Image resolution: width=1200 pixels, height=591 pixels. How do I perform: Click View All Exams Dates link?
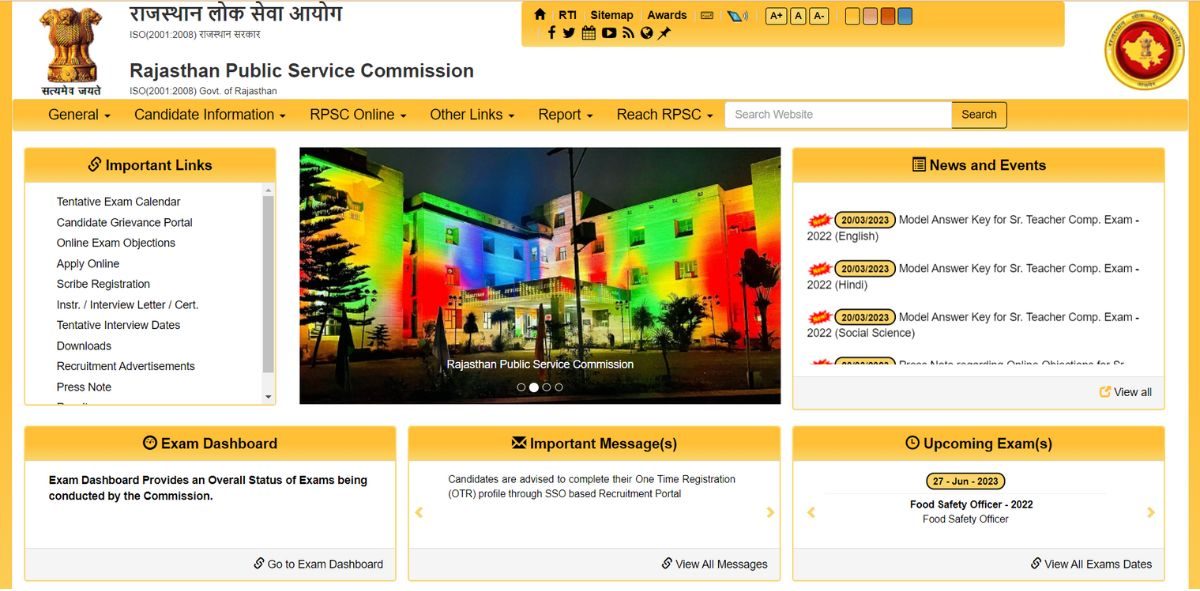point(1091,564)
